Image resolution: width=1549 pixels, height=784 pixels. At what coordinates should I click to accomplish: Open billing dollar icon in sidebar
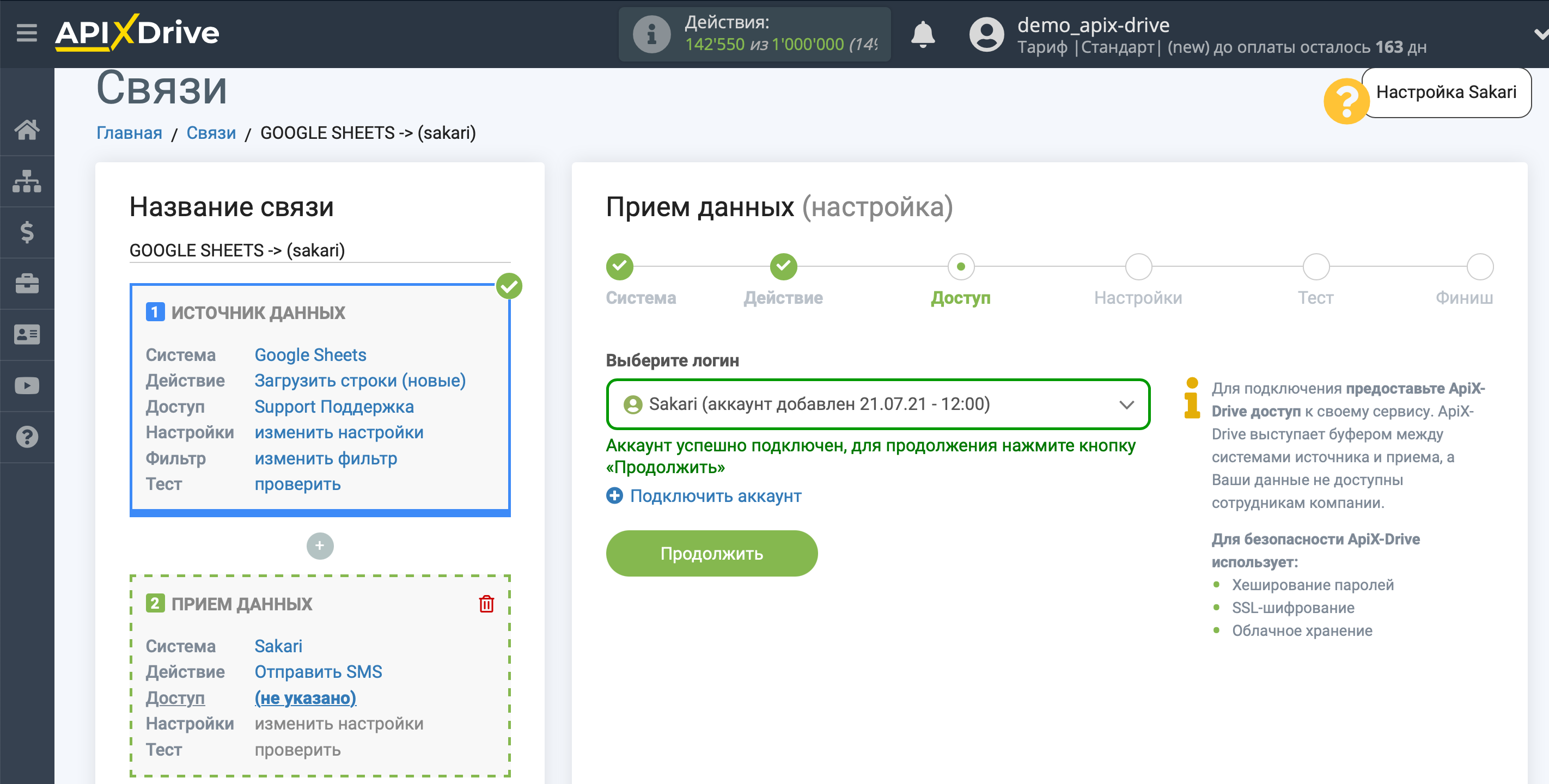[x=27, y=232]
